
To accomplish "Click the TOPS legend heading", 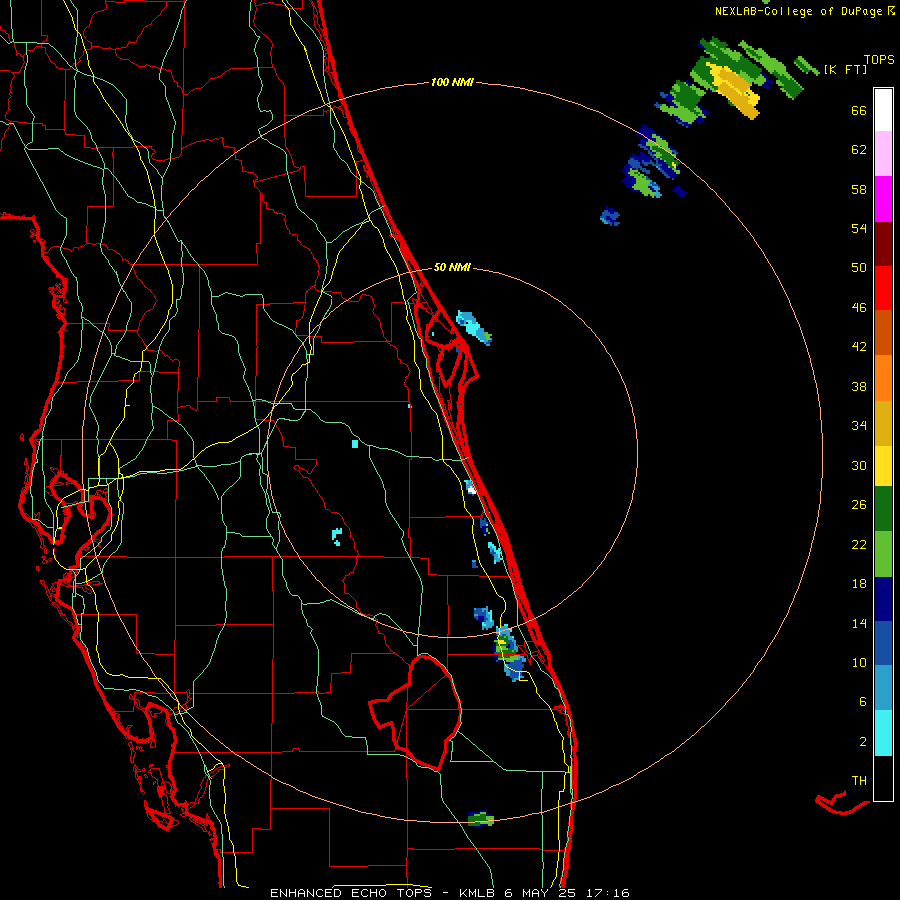I will [x=879, y=60].
